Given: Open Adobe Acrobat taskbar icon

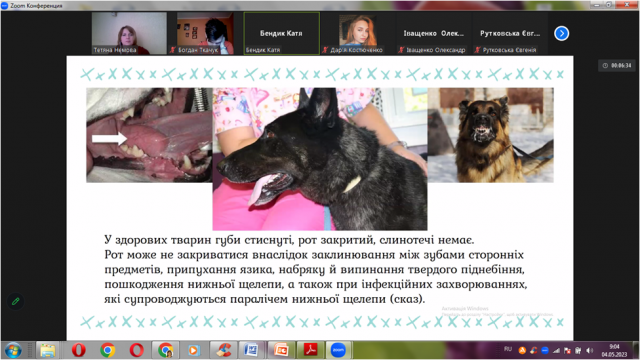Looking at the screenshot, I should tap(310, 350).
